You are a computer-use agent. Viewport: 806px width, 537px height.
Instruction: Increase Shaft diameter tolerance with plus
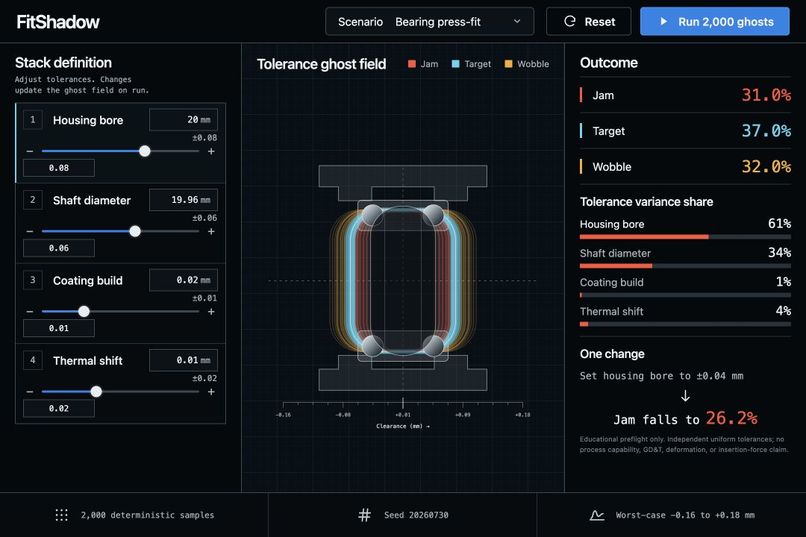point(211,232)
